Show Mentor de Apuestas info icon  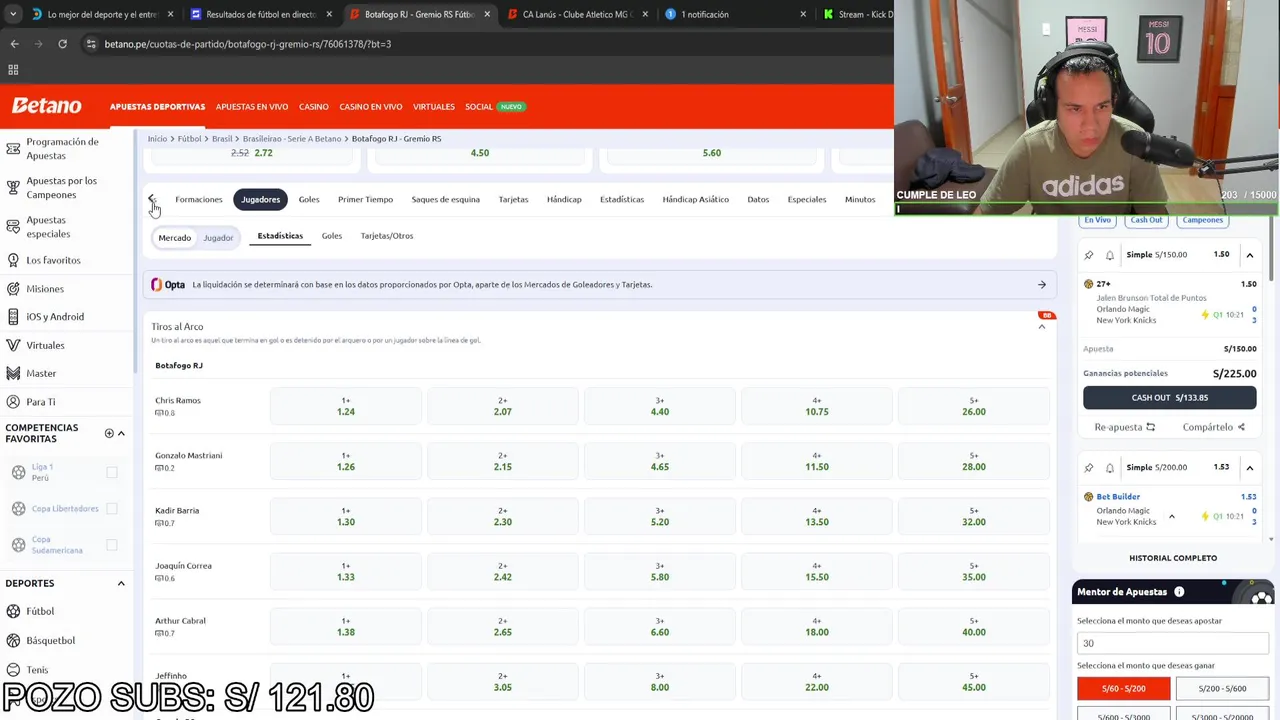coord(1179,592)
